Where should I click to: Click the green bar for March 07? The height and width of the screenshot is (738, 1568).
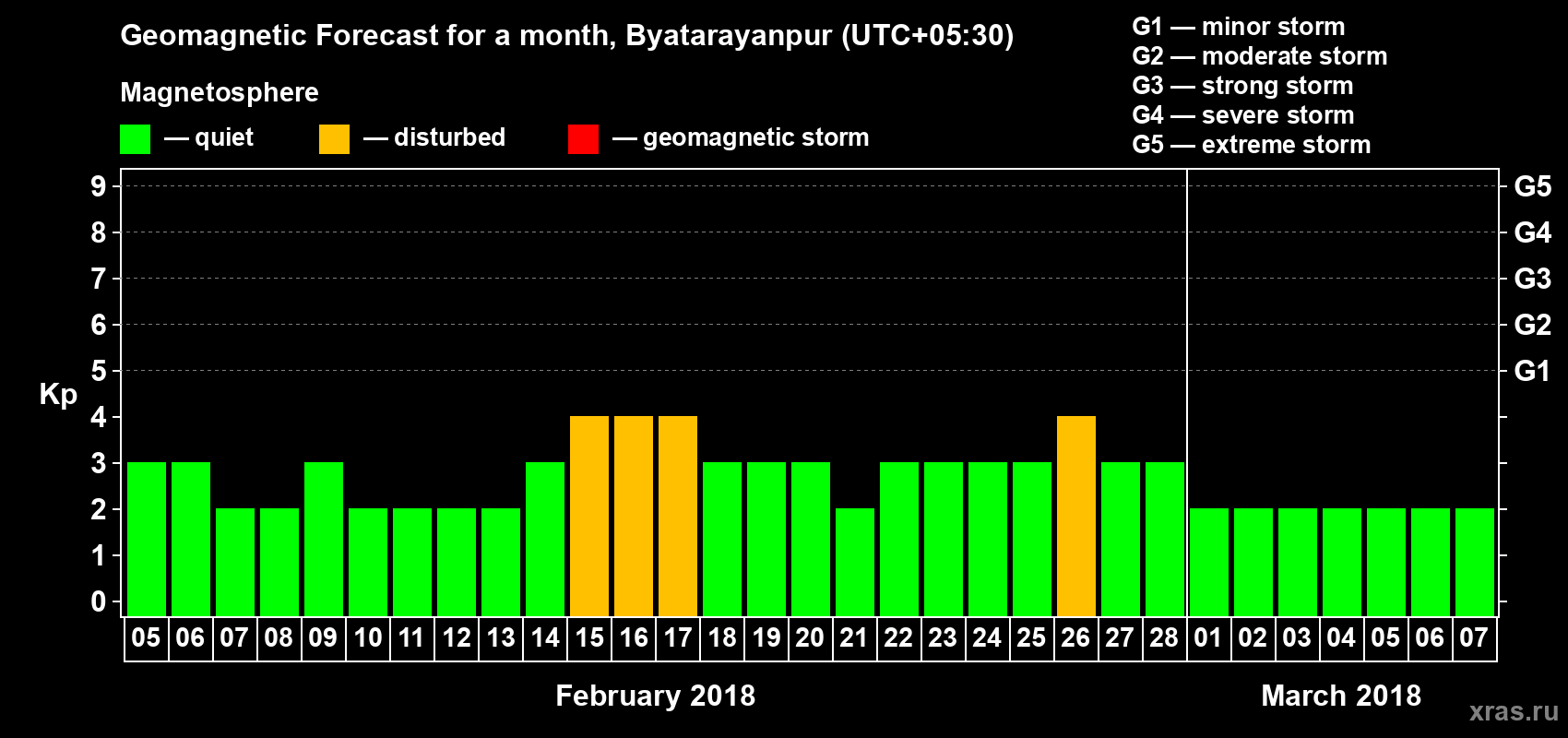click(1475, 562)
